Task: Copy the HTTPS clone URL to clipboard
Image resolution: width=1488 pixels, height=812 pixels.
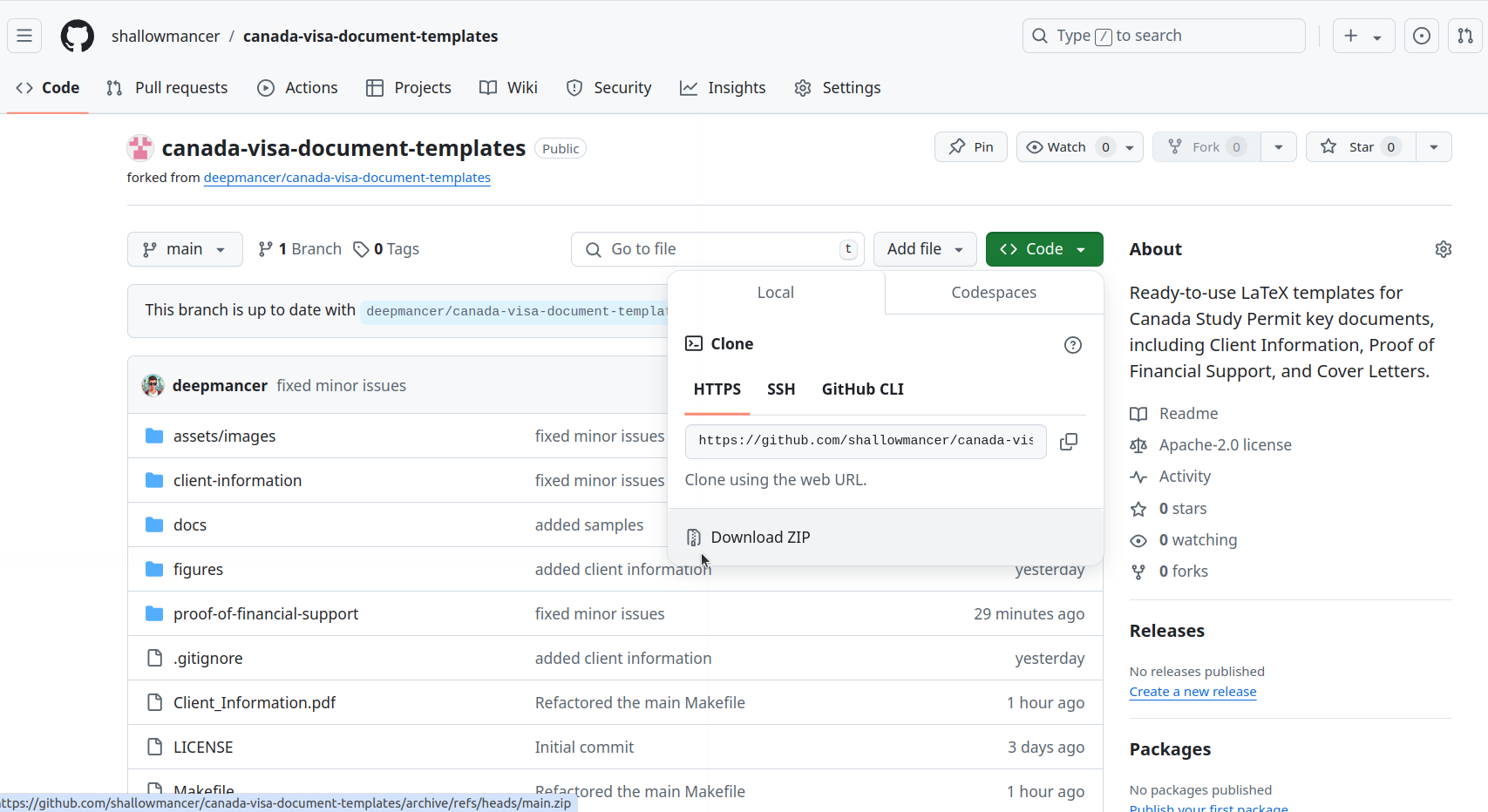Action: point(1069,442)
